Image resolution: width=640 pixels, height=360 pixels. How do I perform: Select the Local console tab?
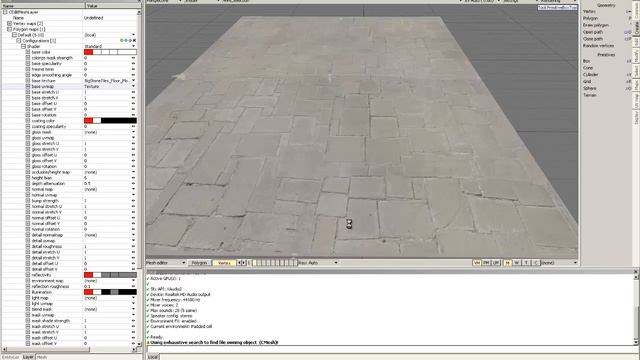(x=153, y=357)
